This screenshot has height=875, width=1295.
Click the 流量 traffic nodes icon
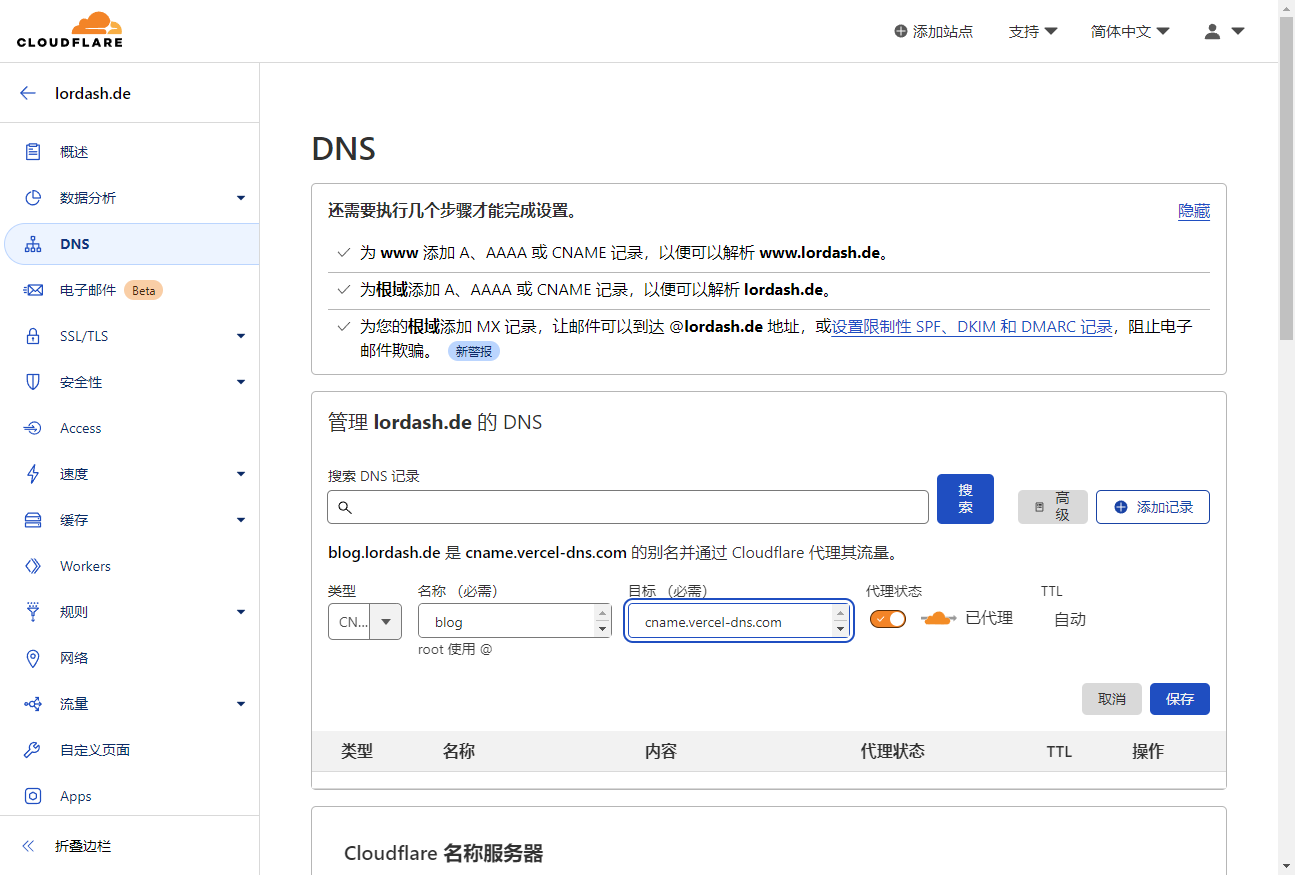tap(33, 704)
